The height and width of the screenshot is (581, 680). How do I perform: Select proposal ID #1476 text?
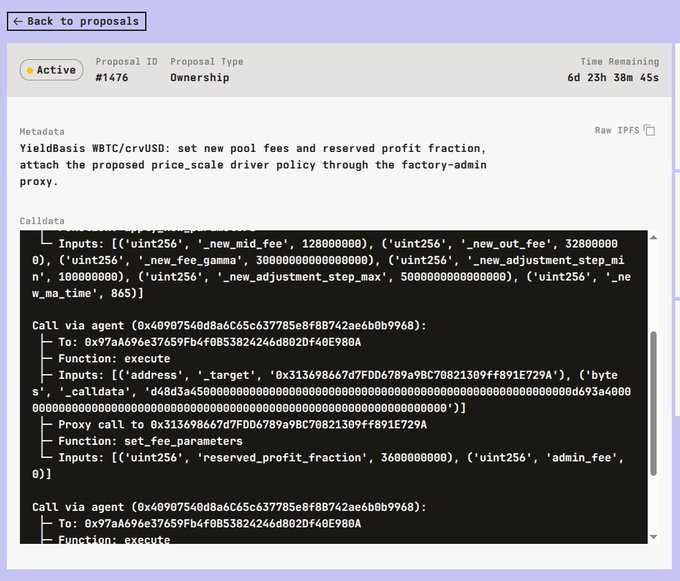[x=112, y=78]
